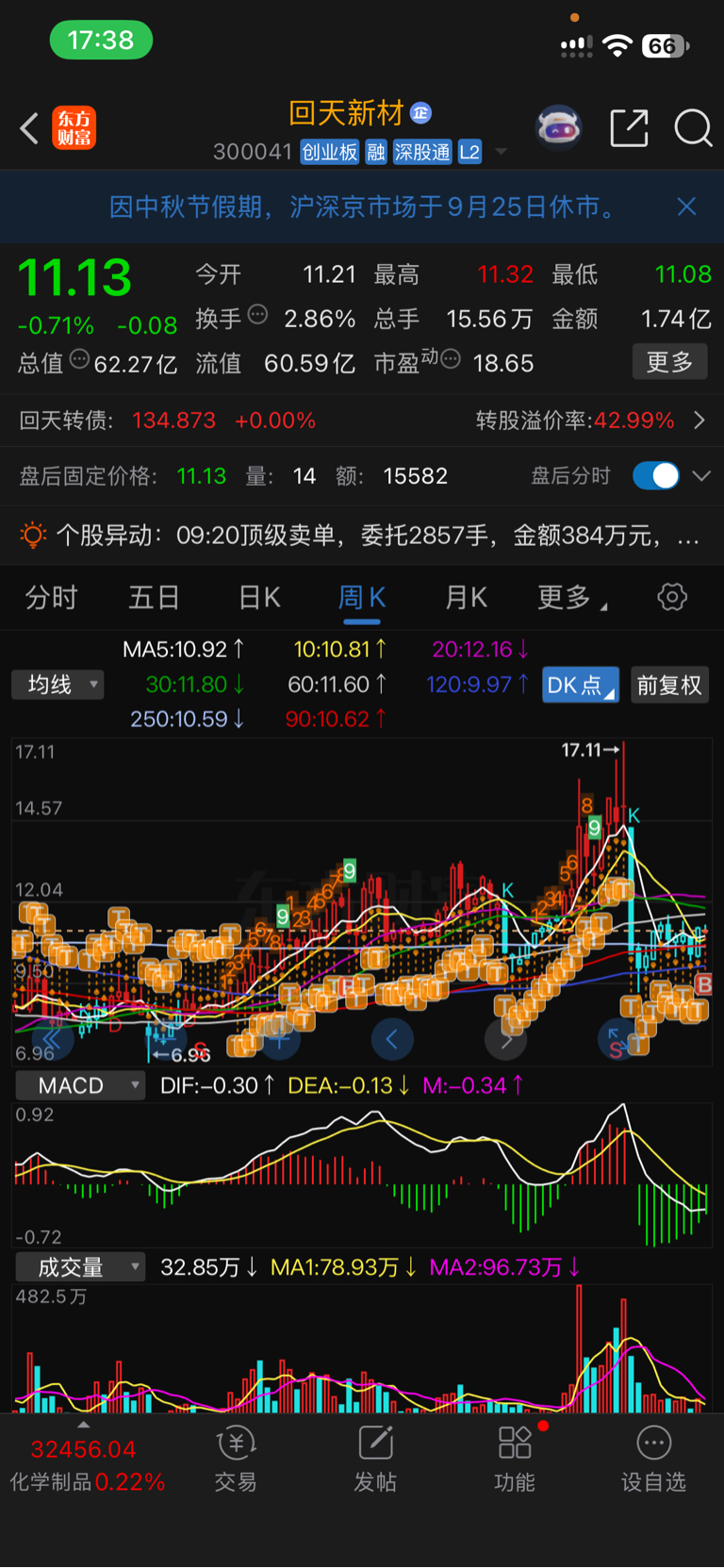Tap the 交易 trade icon
This screenshot has width=724, height=1568.
coord(236,1460)
